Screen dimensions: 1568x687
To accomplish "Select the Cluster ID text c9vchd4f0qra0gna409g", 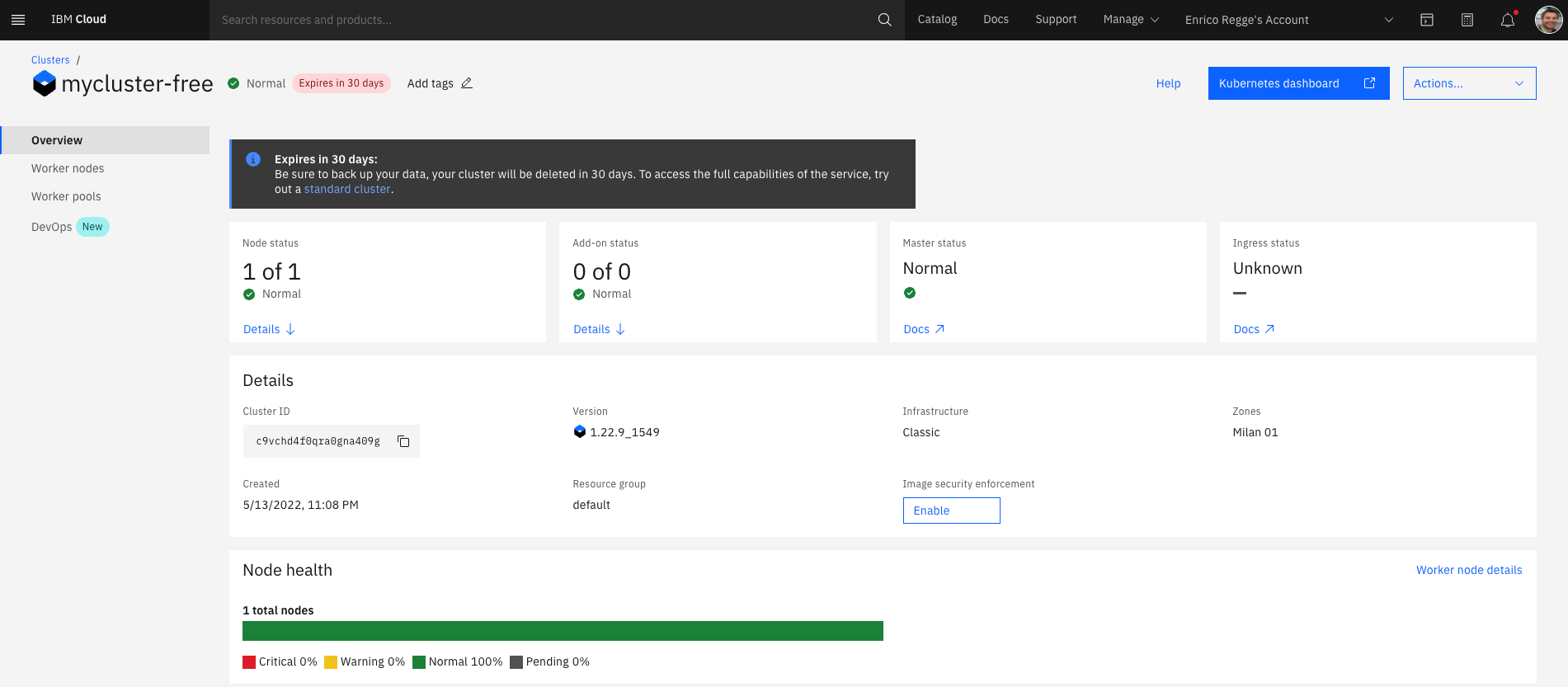I will click(318, 441).
